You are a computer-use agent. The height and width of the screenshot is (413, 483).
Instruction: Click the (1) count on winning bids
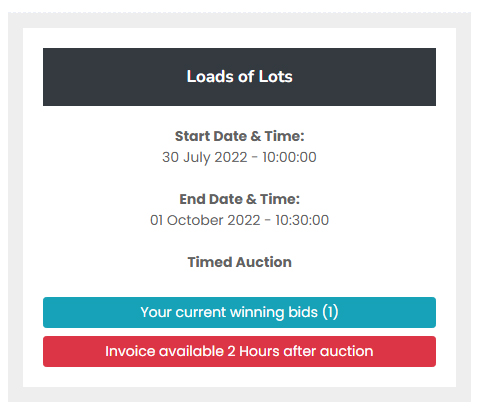pos(330,312)
